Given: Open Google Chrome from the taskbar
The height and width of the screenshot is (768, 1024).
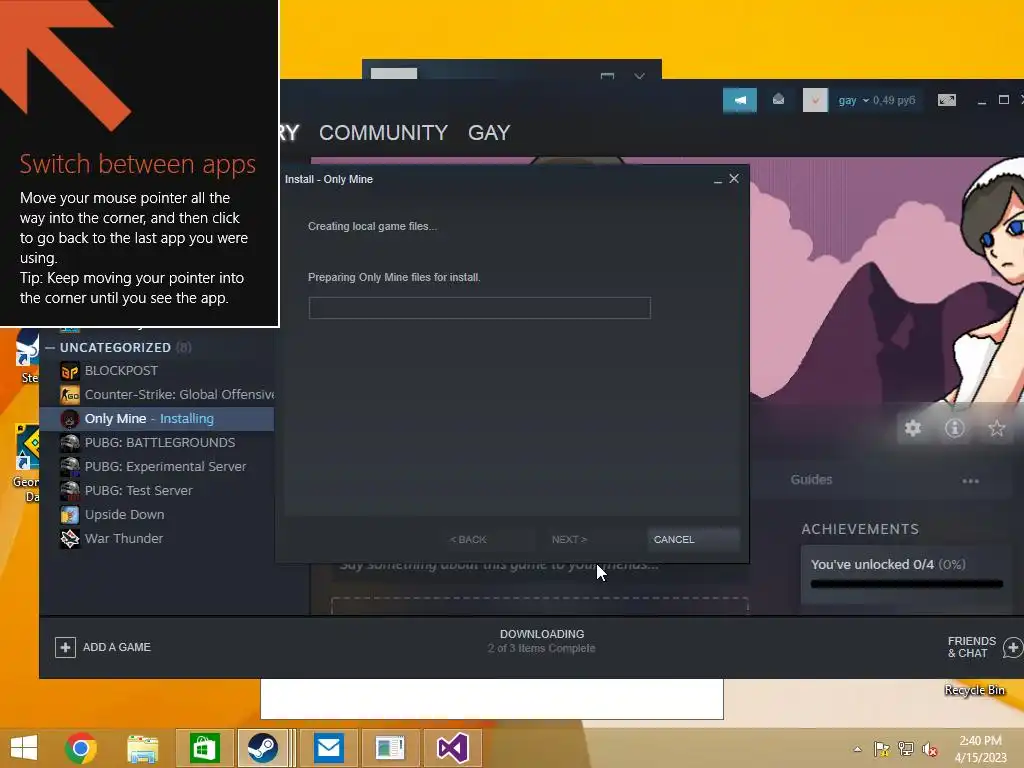Looking at the screenshot, I should (81, 748).
